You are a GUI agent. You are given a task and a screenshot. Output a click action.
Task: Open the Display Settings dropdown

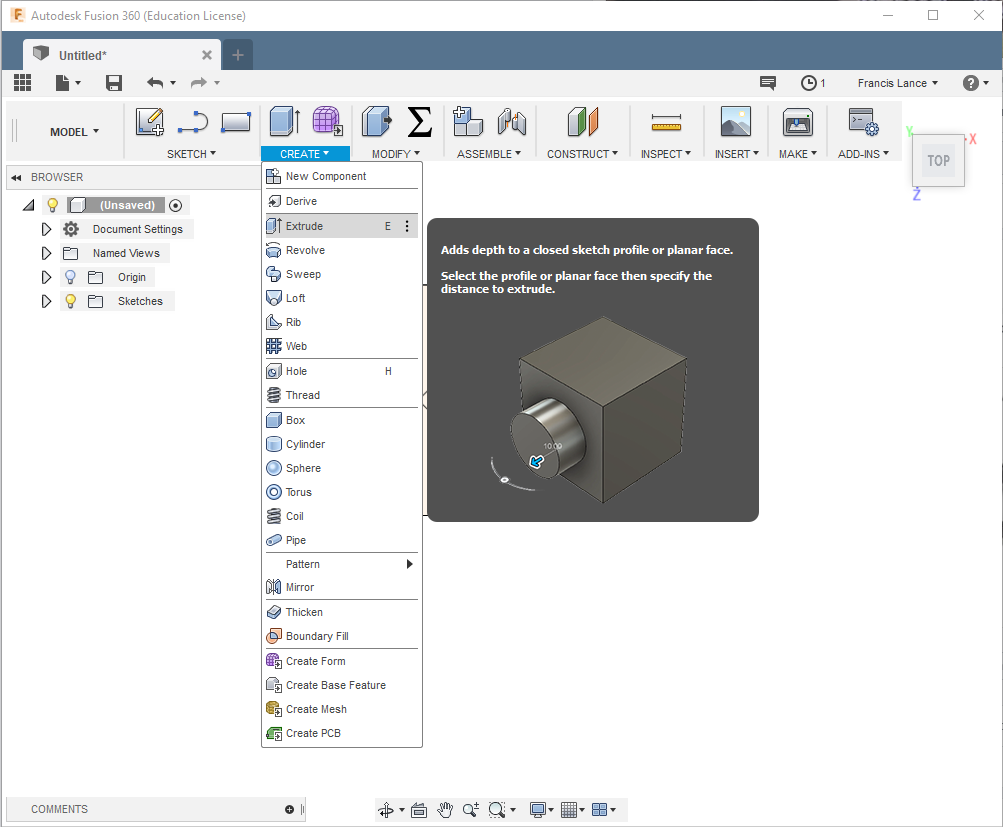(x=542, y=810)
